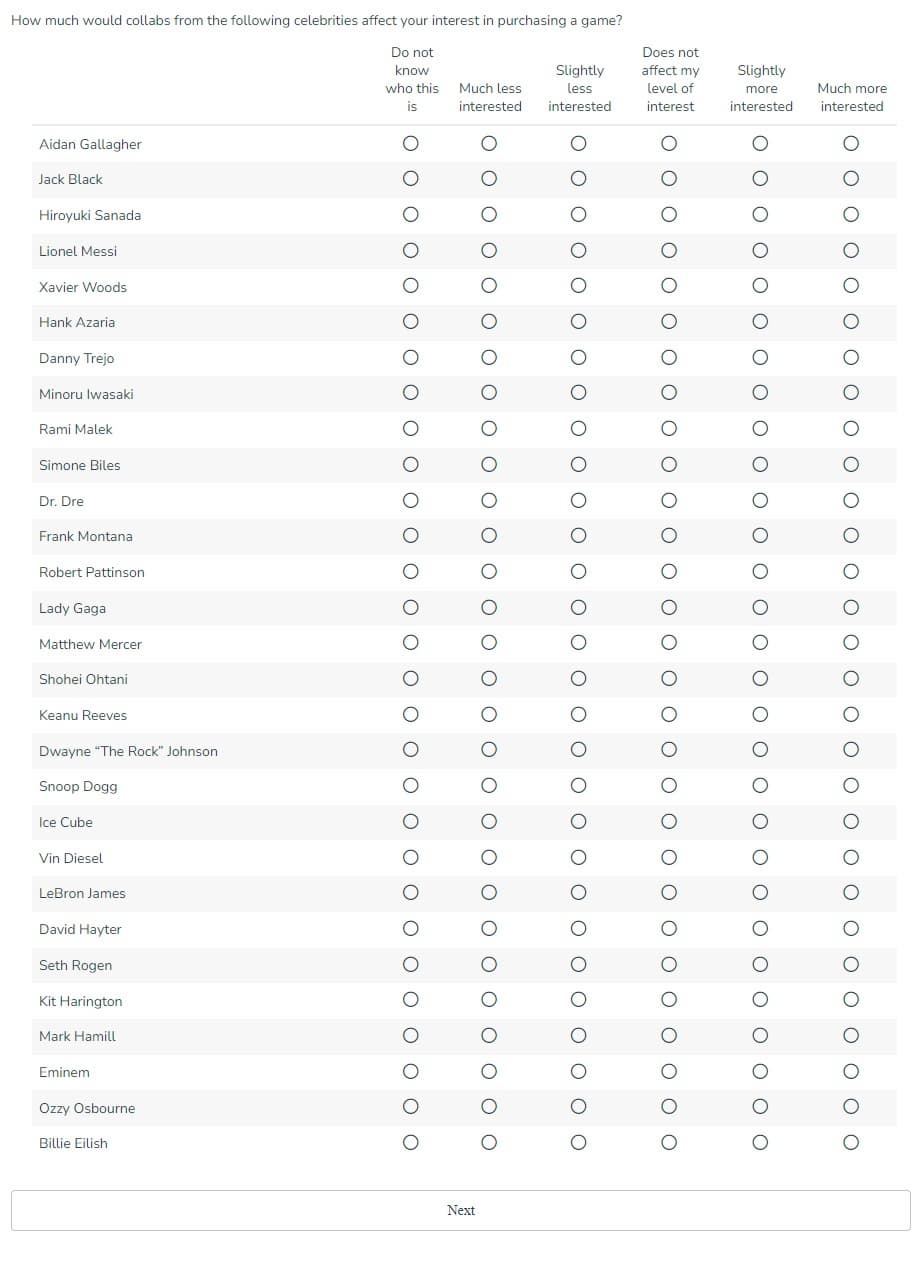Pick 'Does not affect my level' for Aidan Gallagher

[x=669, y=144]
